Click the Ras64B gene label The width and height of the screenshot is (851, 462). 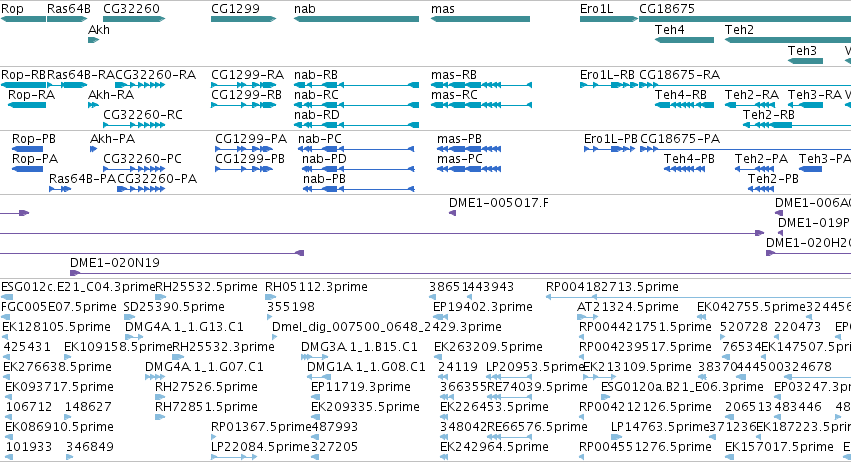[x=69, y=9]
